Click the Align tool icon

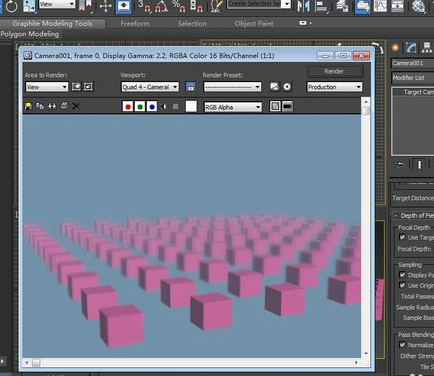(x=322, y=6)
